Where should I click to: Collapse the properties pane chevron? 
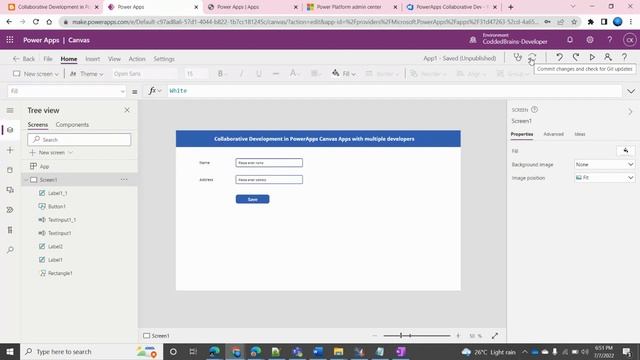click(630, 111)
